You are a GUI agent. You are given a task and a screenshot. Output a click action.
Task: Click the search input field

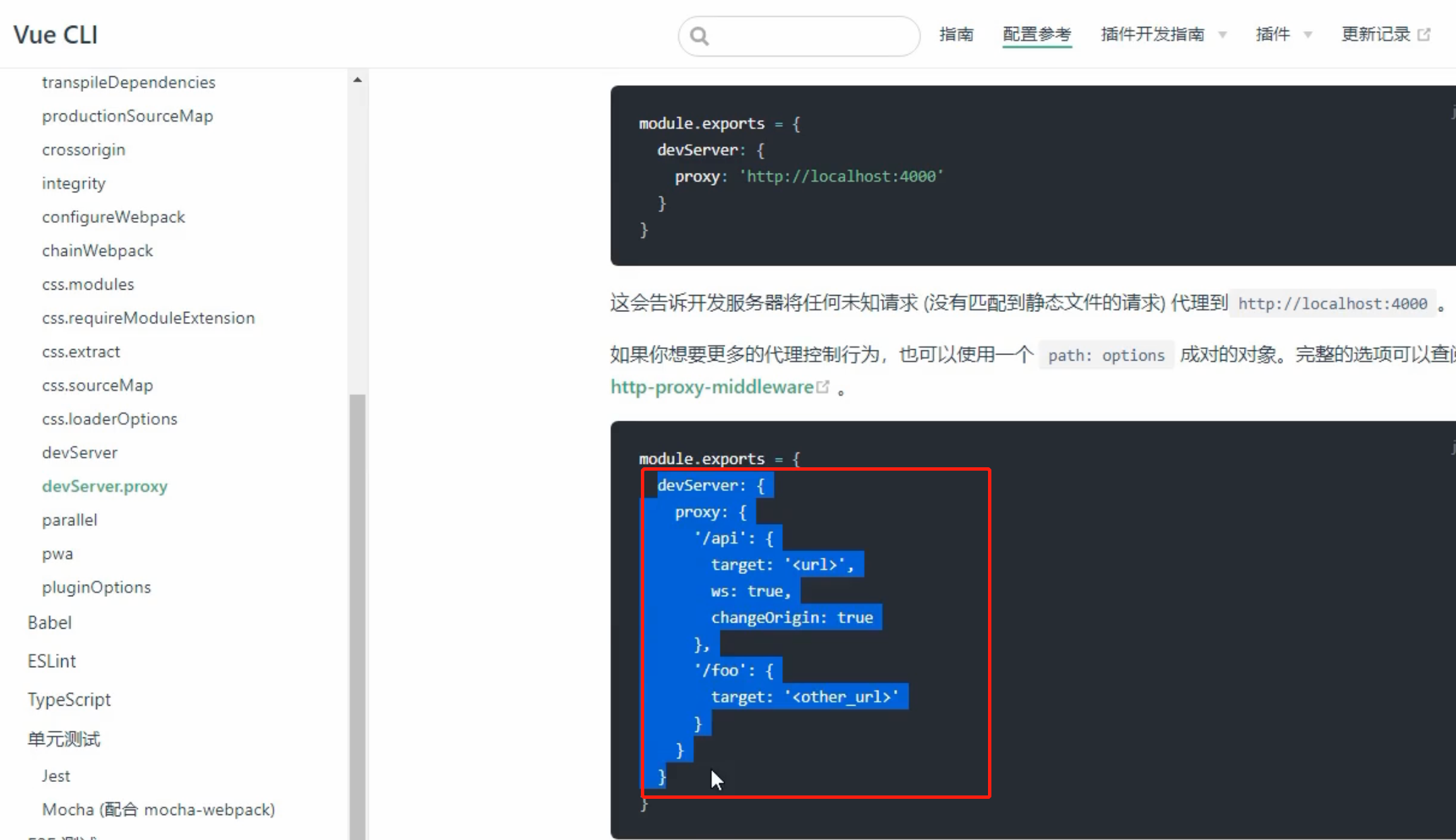(x=799, y=36)
